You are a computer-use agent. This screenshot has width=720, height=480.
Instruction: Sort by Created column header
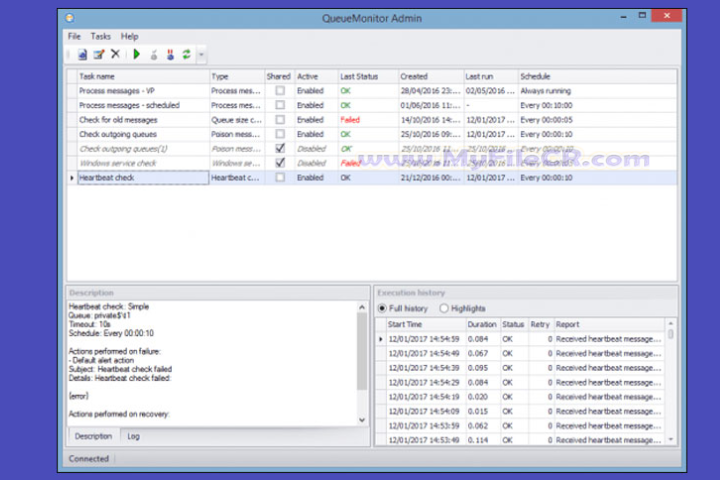[431, 76]
